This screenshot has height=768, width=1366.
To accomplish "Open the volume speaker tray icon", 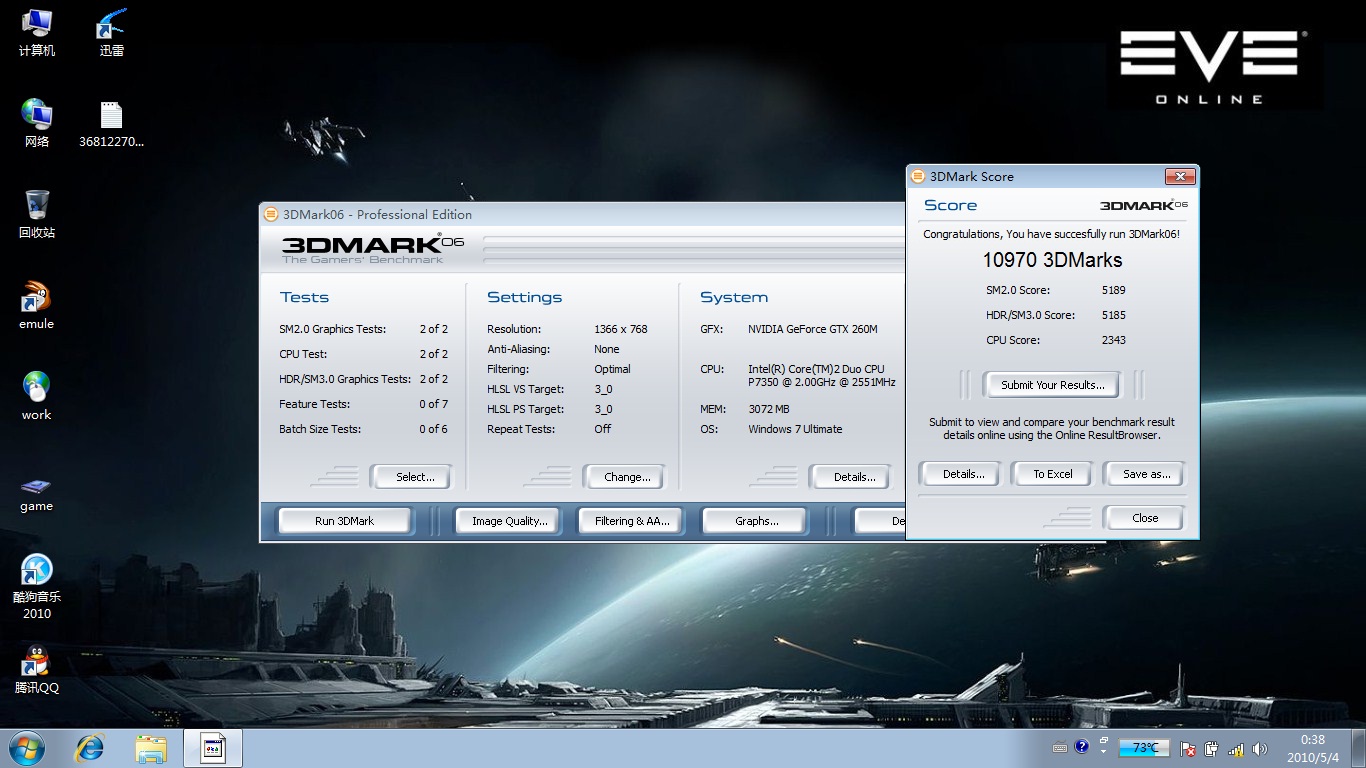I will point(1259,748).
